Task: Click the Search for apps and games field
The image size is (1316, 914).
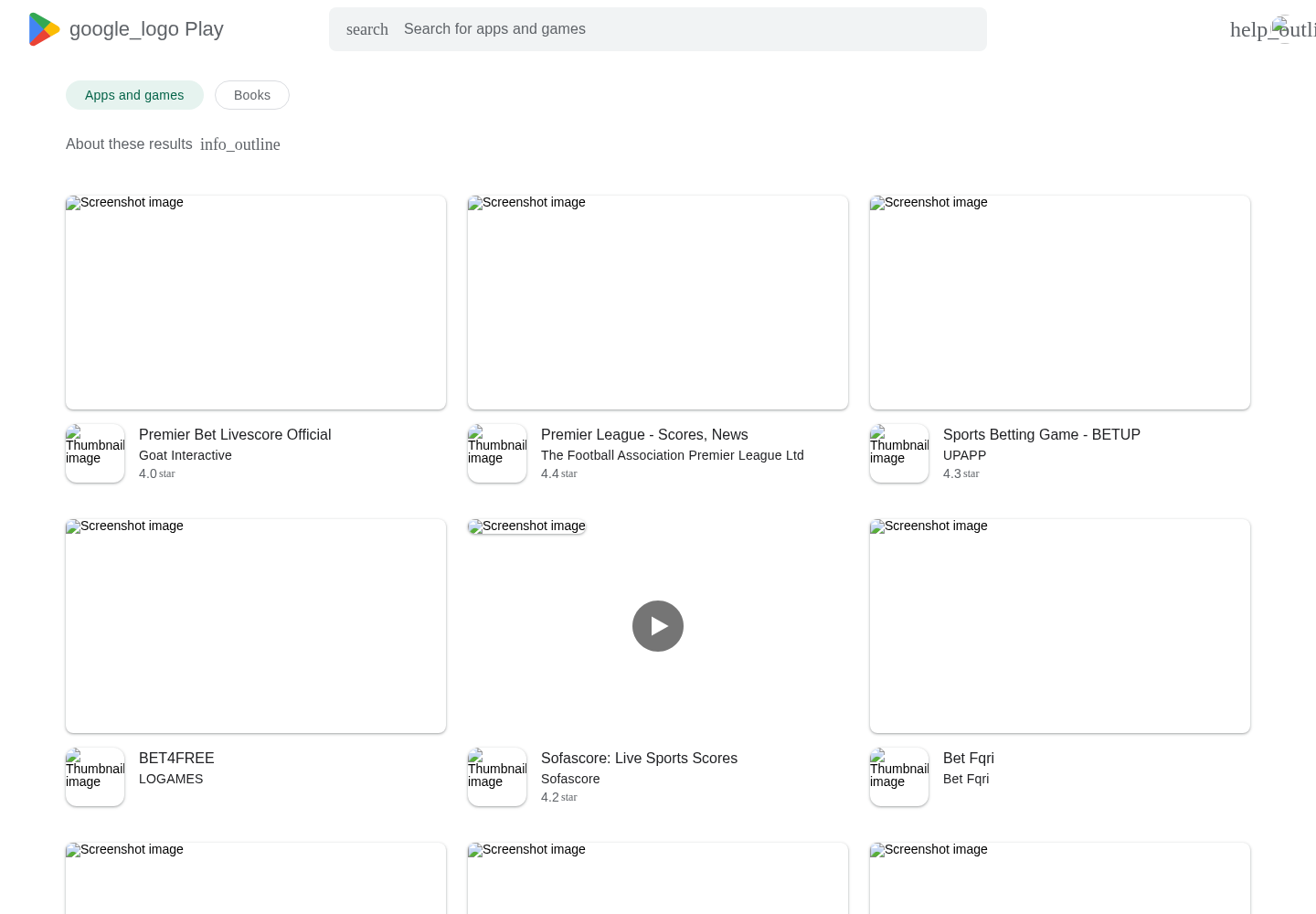Action: [658, 29]
